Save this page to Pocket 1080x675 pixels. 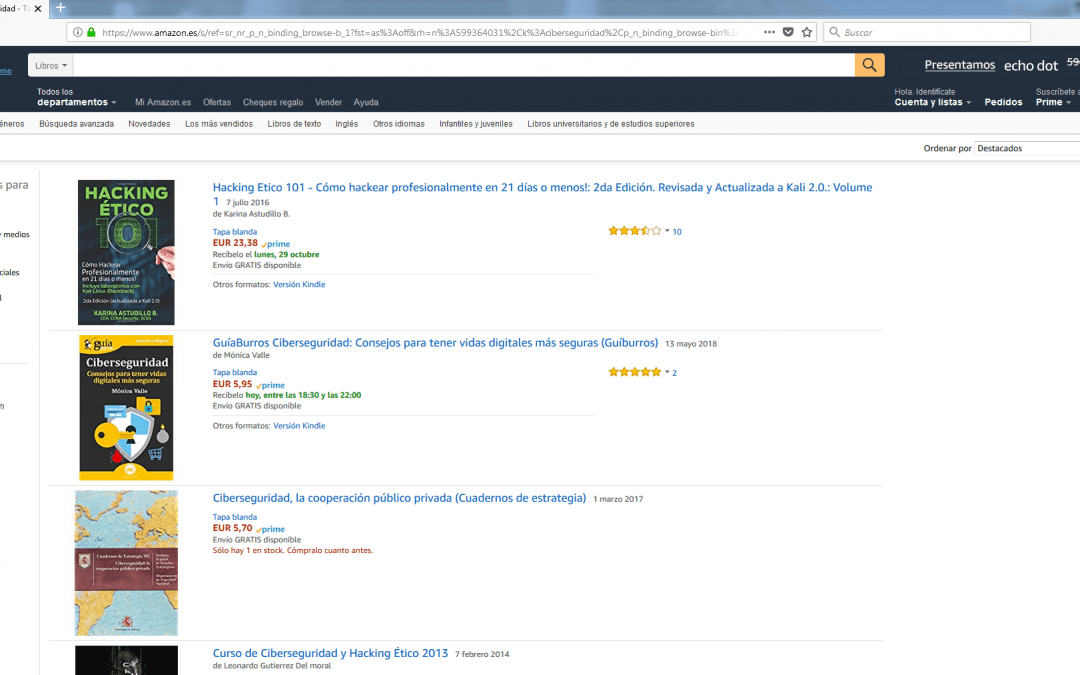[x=787, y=31]
